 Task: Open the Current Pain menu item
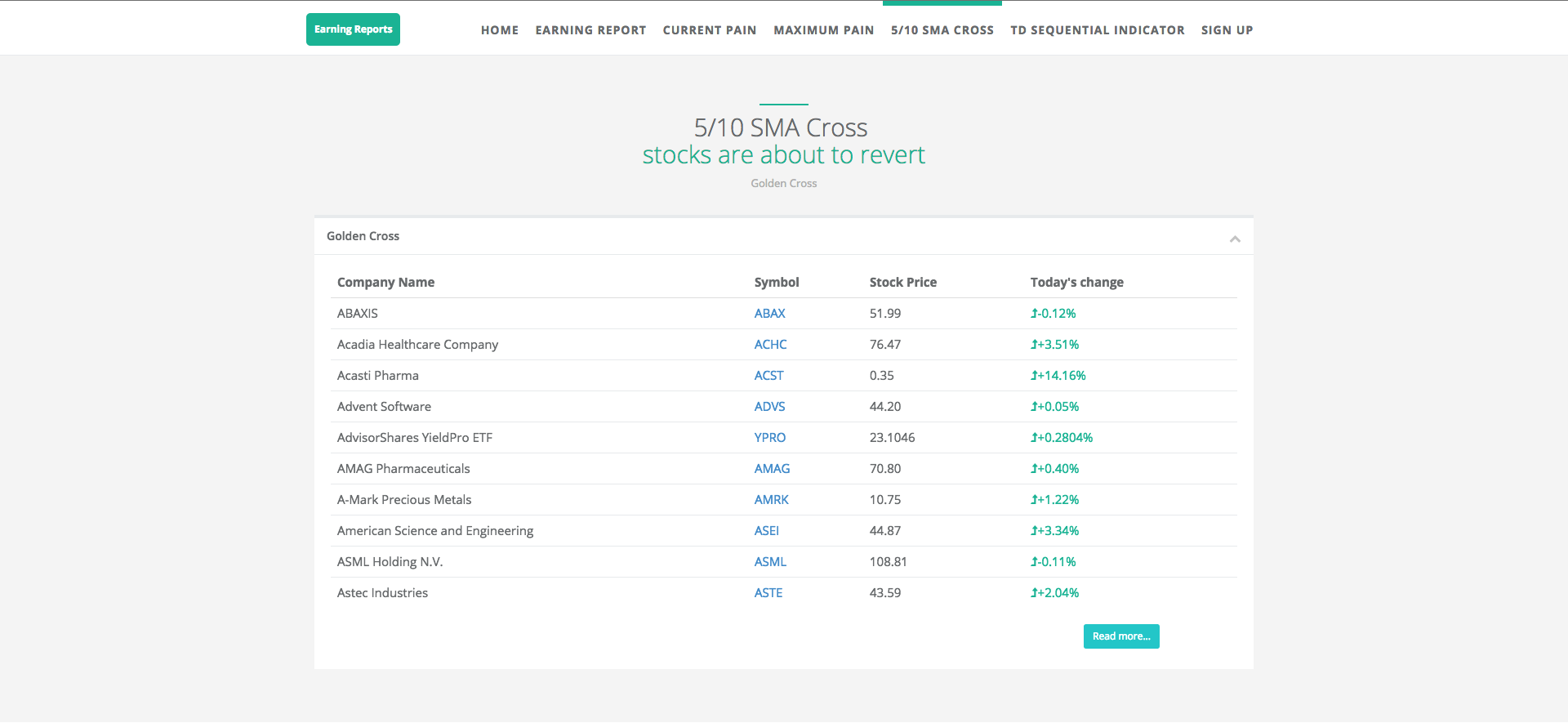click(x=710, y=30)
